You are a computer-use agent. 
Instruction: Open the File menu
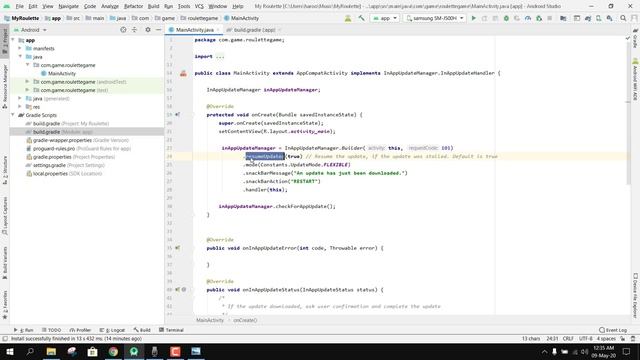click(20, 6)
